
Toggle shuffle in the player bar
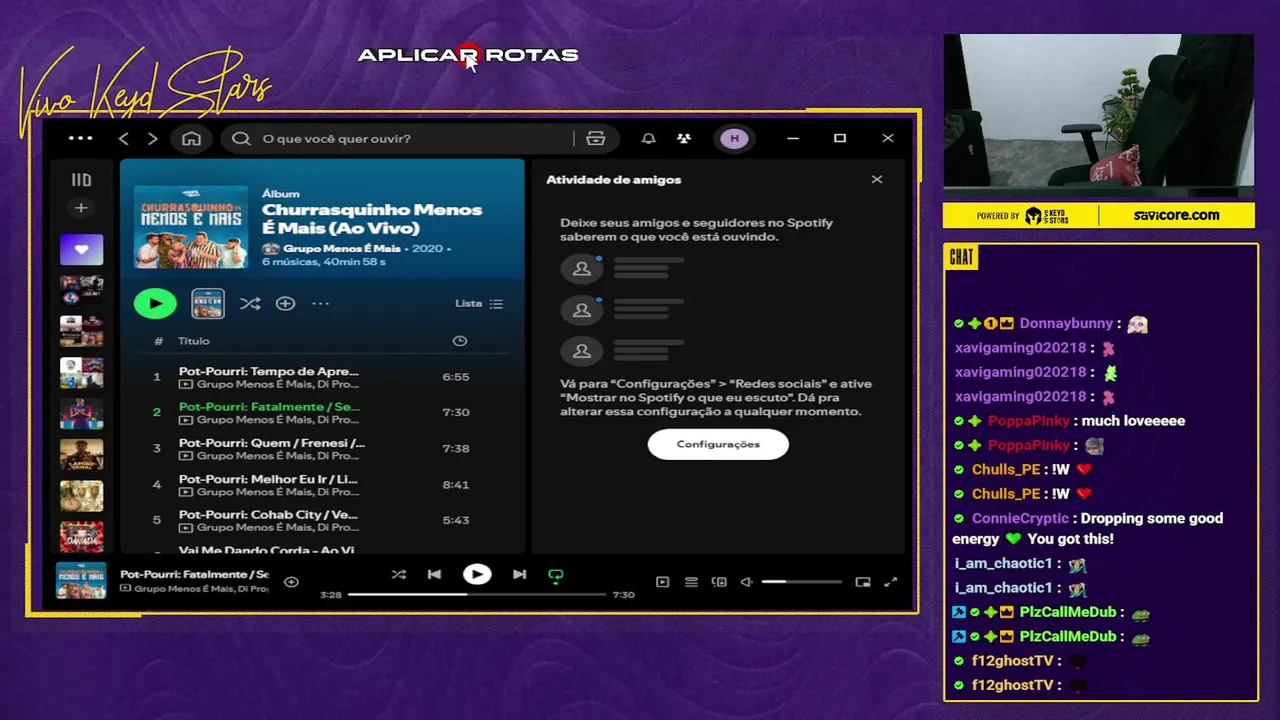pos(398,574)
